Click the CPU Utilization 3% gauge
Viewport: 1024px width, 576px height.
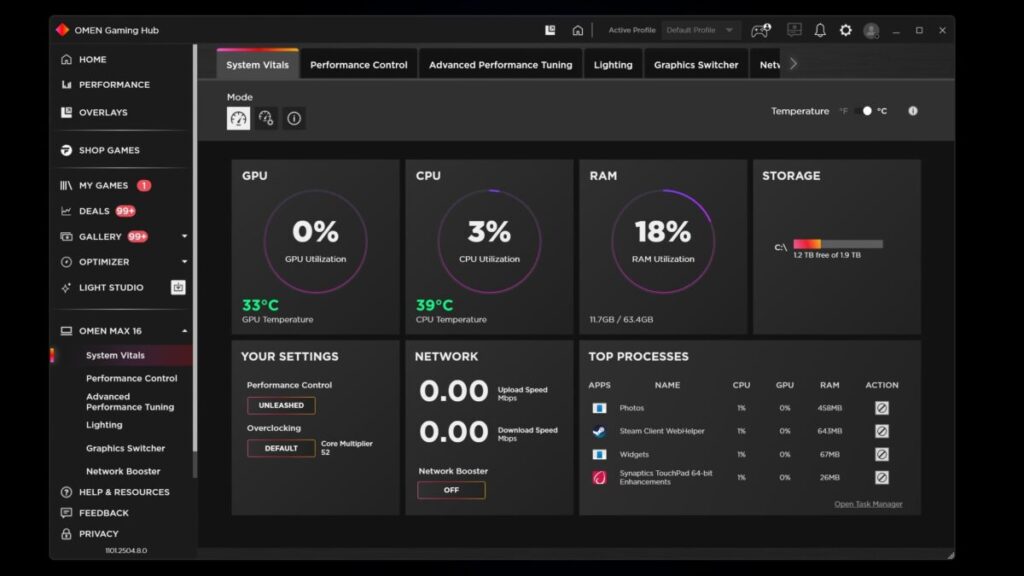coord(489,242)
